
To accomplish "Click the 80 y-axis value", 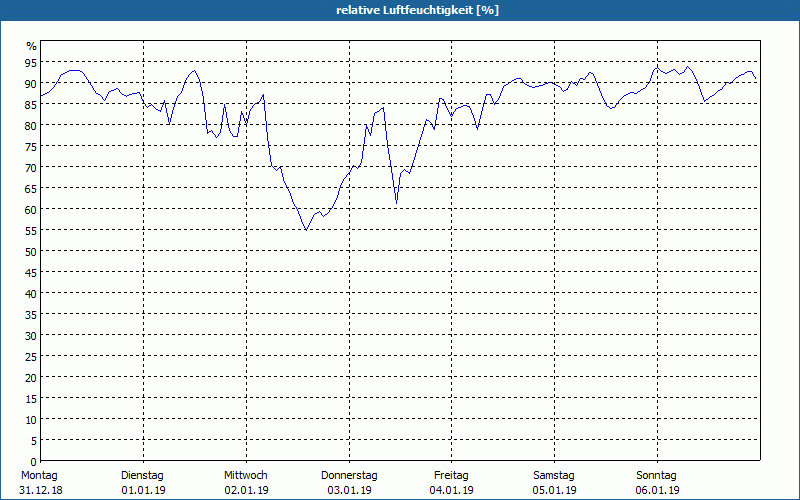I will [31, 126].
